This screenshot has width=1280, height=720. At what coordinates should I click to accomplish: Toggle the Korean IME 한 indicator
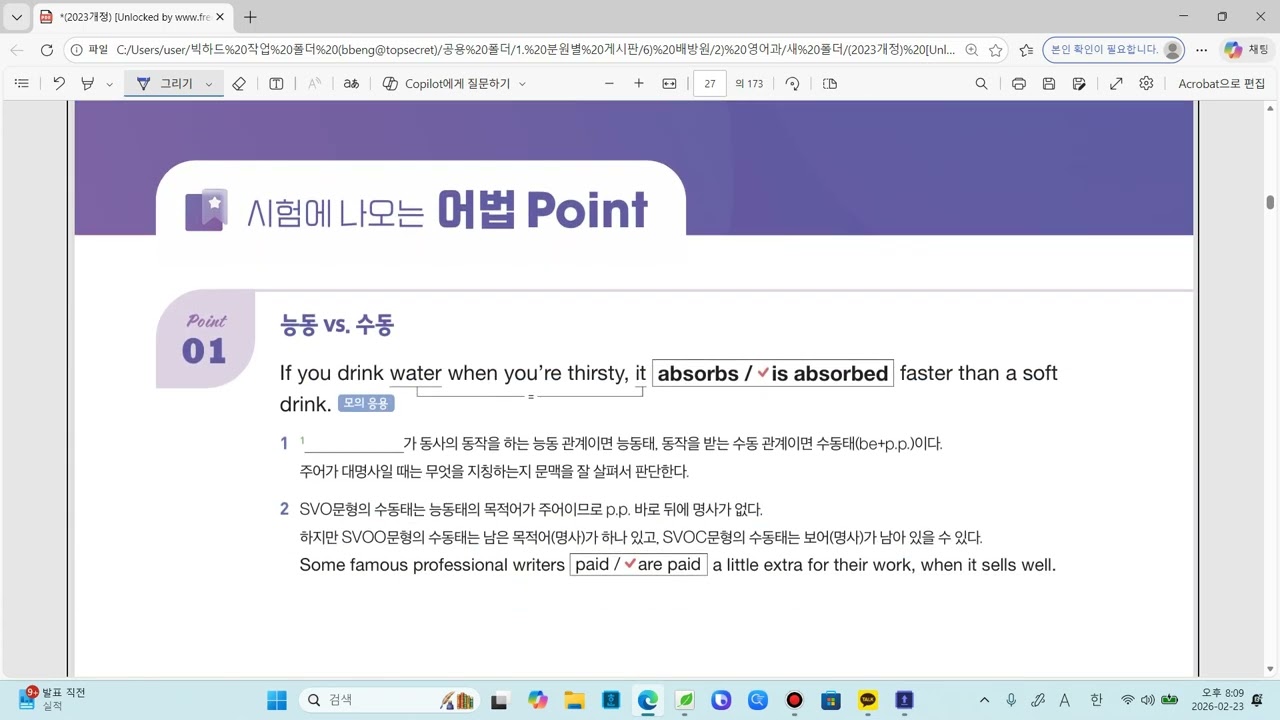click(1096, 700)
